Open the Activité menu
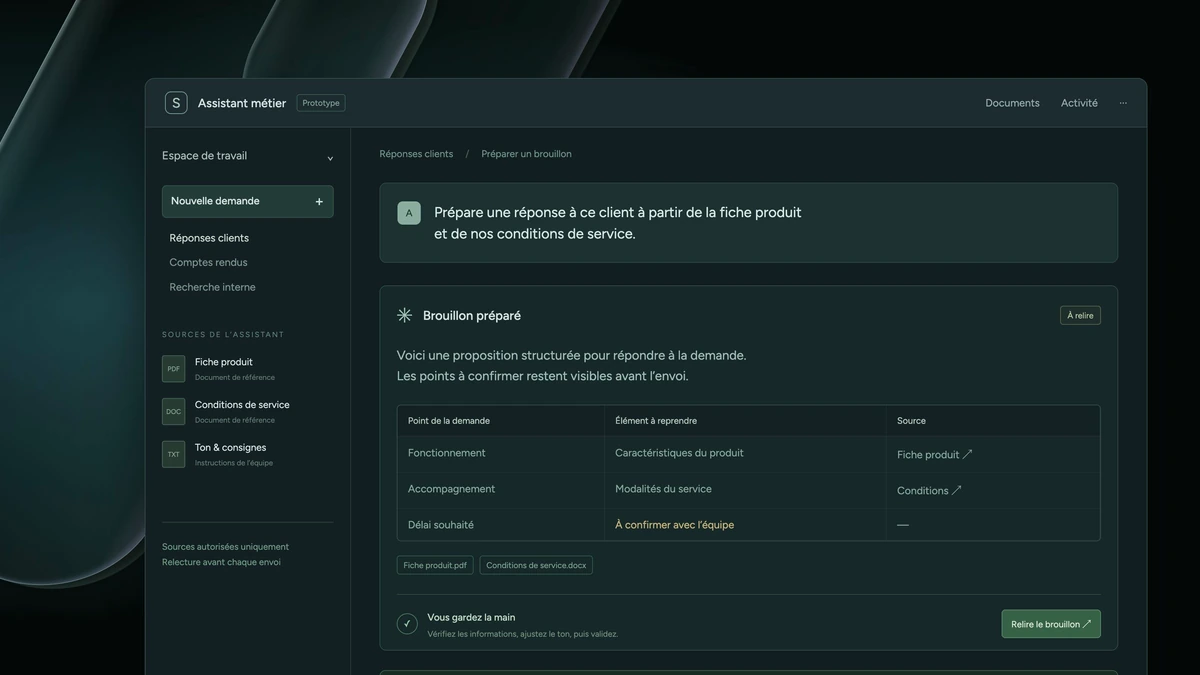The width and height of the screenshot is (1200, 675). click(x=1079, y=103)
